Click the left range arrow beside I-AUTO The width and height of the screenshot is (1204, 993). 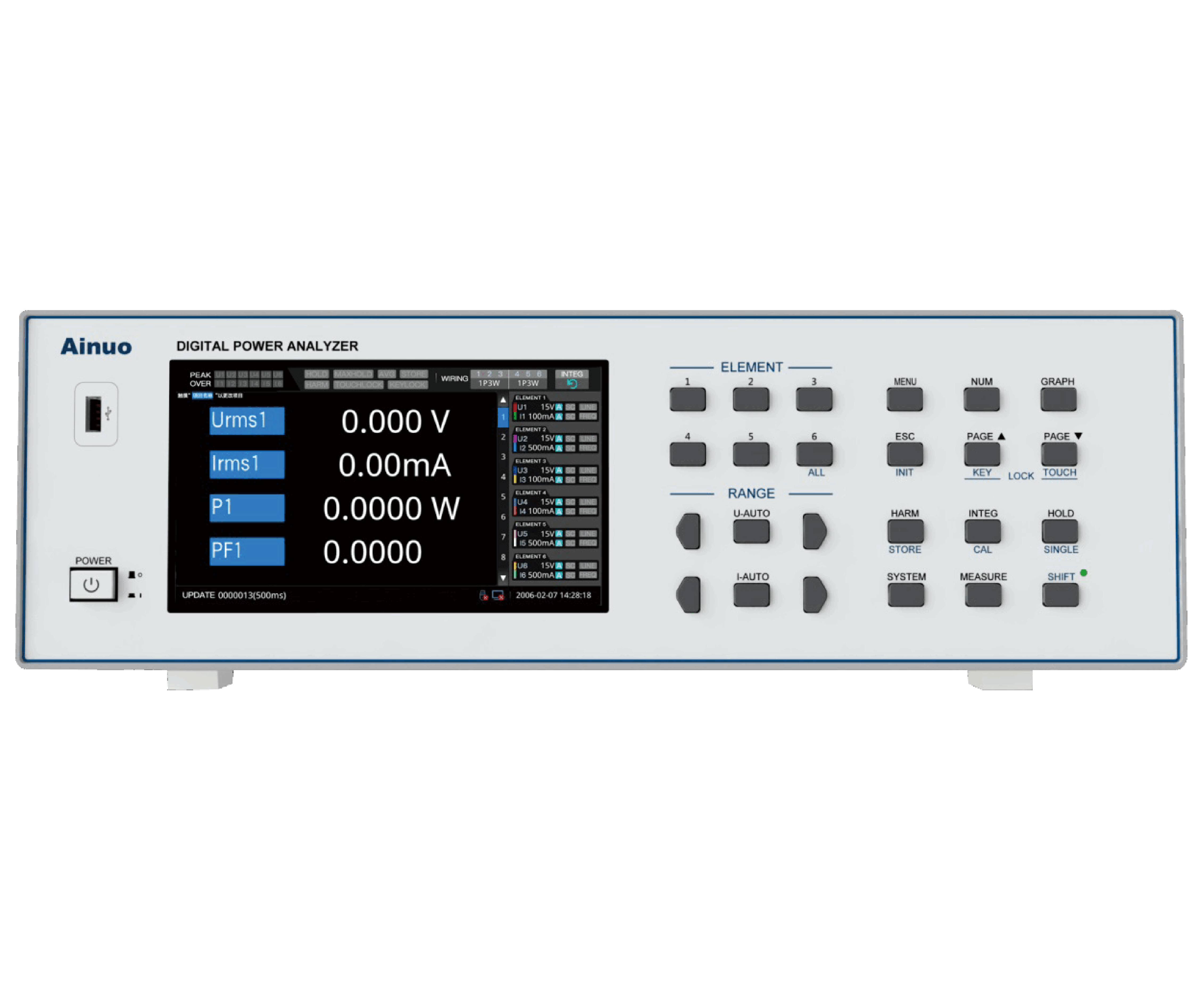688,594
